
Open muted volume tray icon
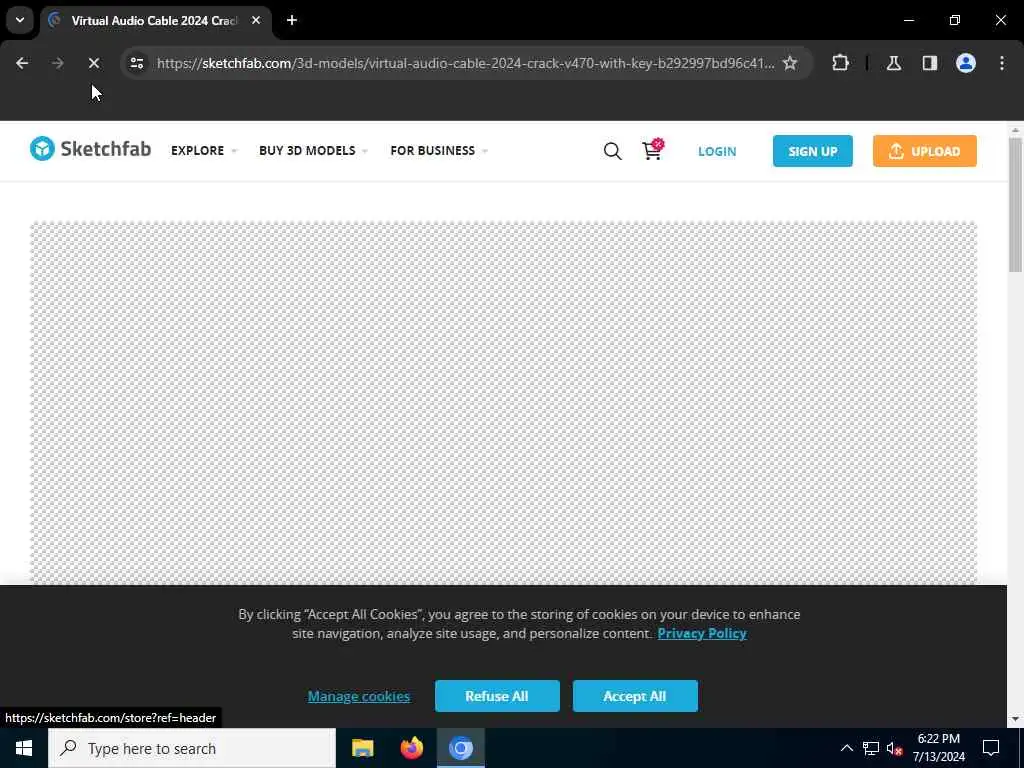[895, 748]
